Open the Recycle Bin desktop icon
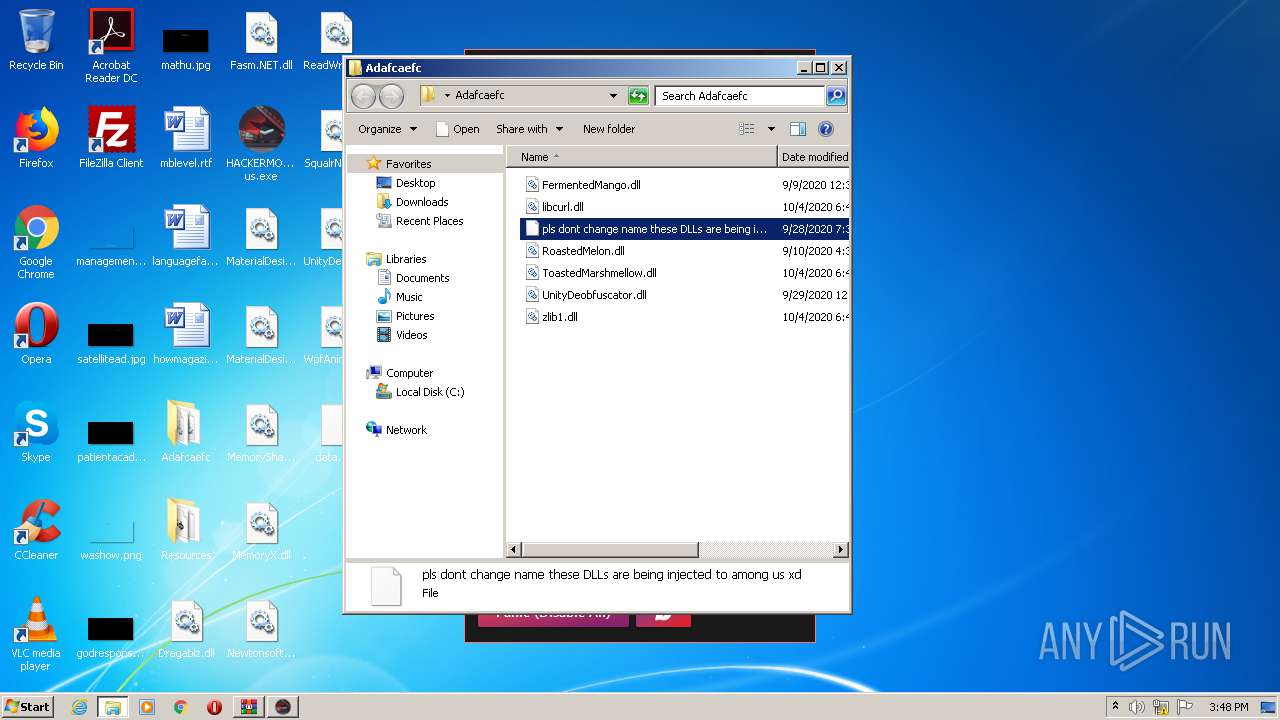The image size is (1280, 720). point(36,40)
